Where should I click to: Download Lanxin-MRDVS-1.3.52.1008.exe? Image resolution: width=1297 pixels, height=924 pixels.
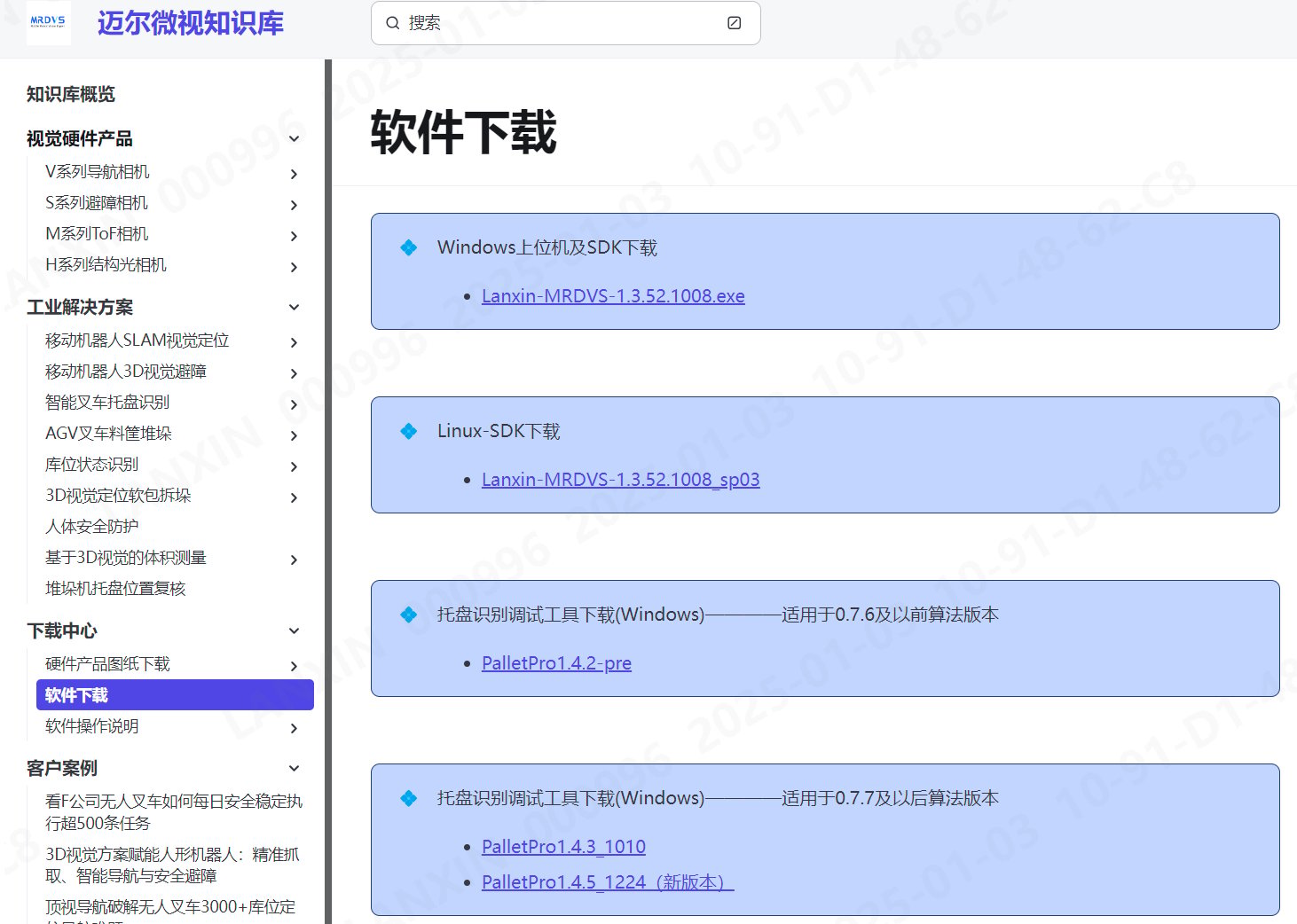(x=613, y=296)
